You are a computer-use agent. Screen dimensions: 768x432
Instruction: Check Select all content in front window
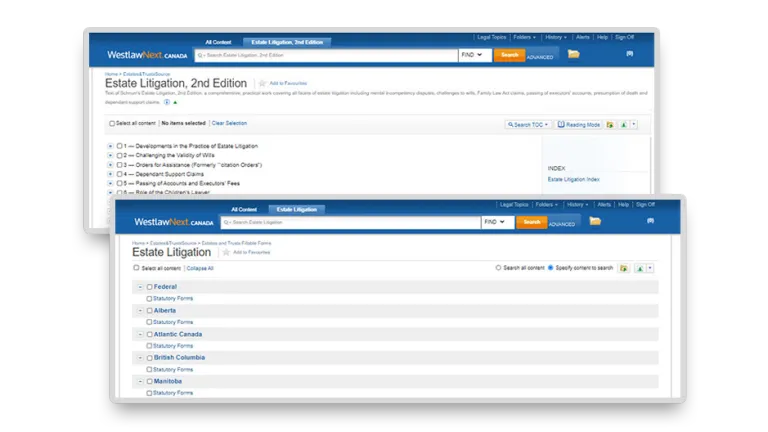click(136, 268)
